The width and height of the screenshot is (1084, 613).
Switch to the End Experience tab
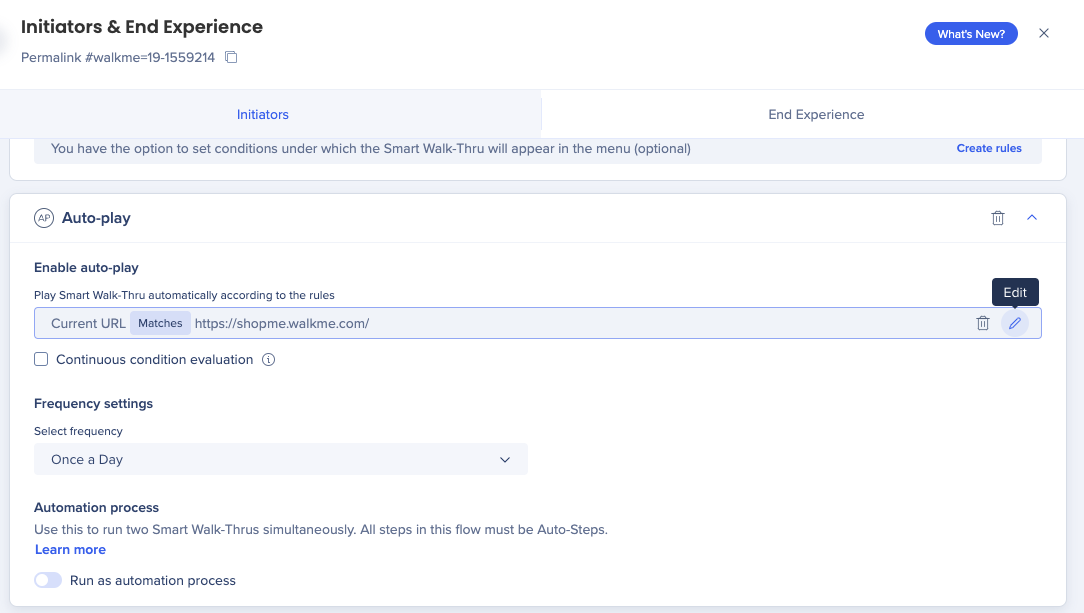coord(816,114)
